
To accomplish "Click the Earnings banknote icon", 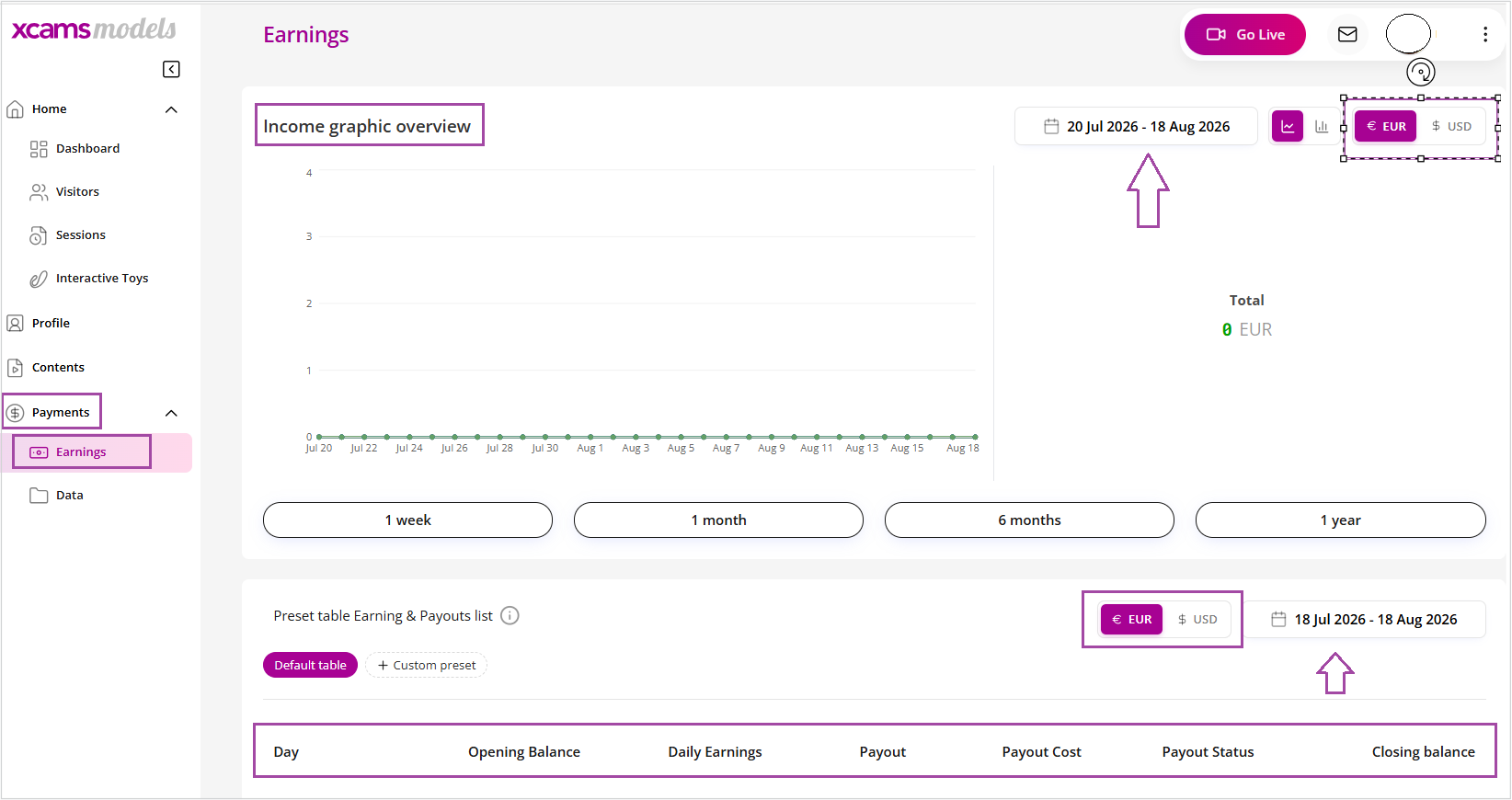I will click(39, 452).
